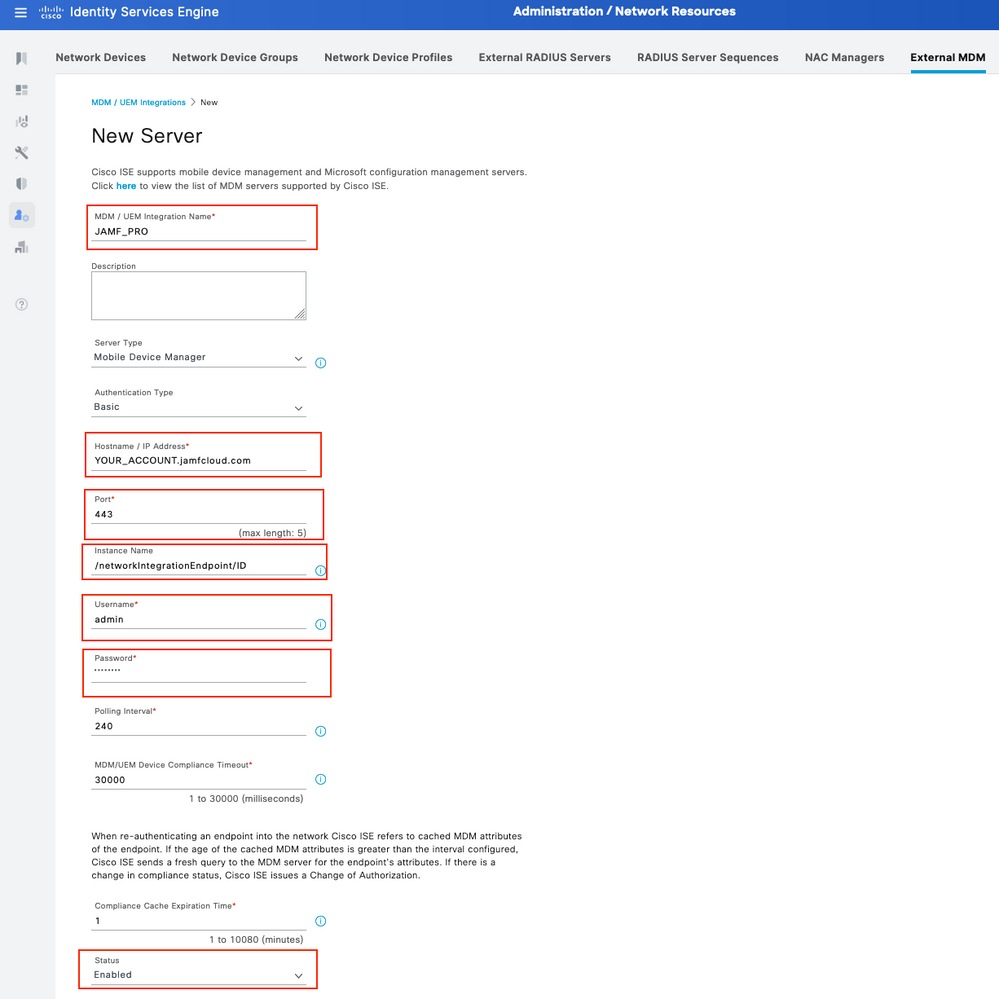
Task: View the Instance Name info tooltip icon
Action: click(320, 571)
